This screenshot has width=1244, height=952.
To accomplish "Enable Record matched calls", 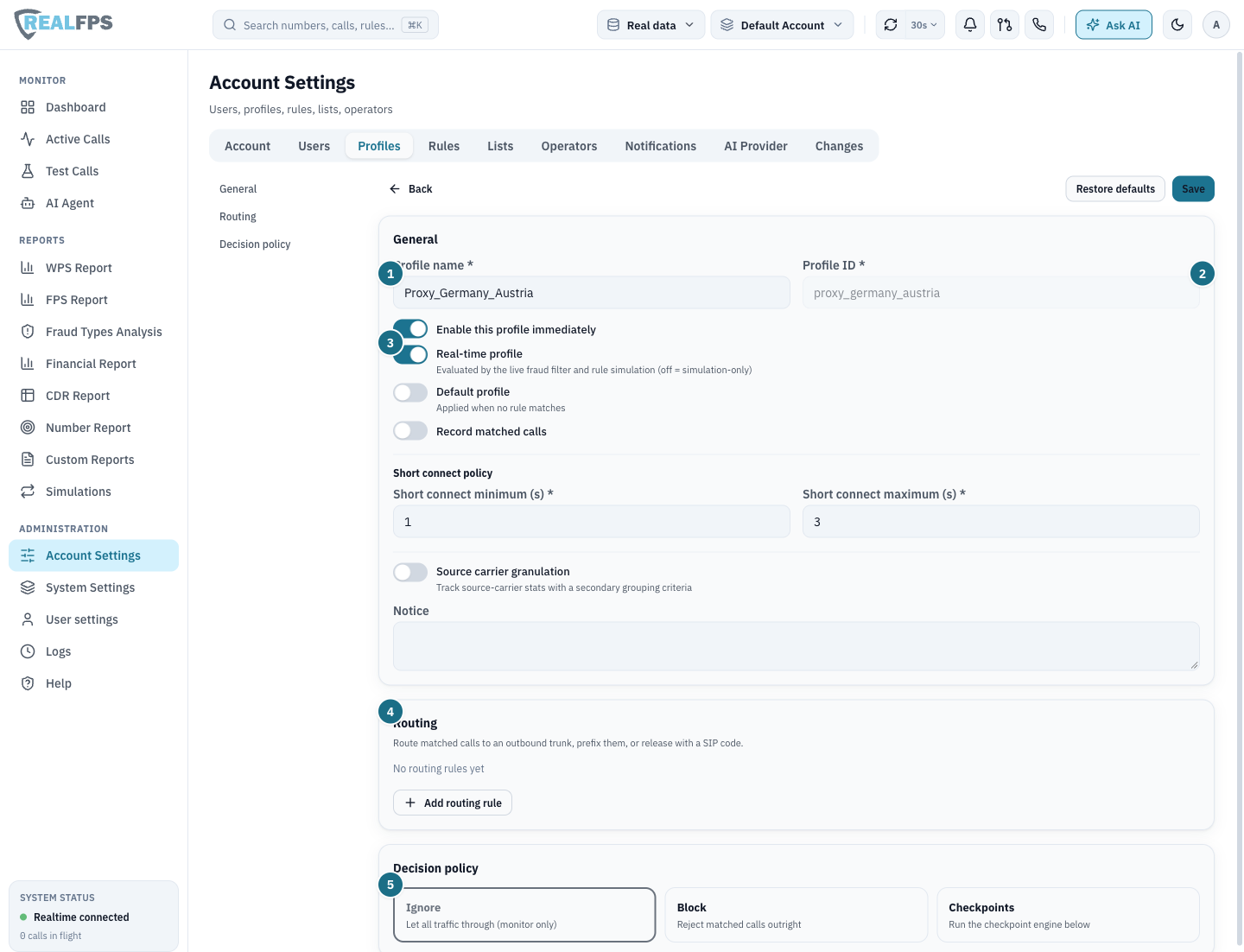I will (x=410, y=431).
